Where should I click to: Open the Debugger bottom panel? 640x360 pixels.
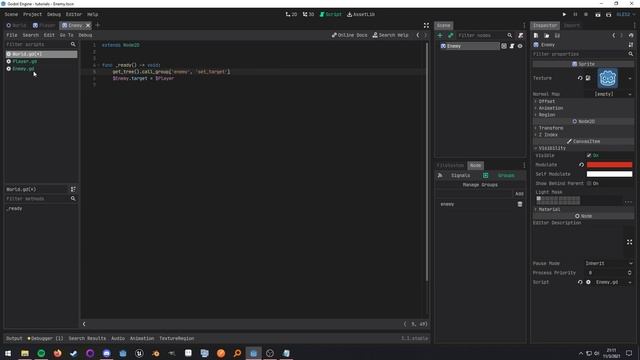45,338
